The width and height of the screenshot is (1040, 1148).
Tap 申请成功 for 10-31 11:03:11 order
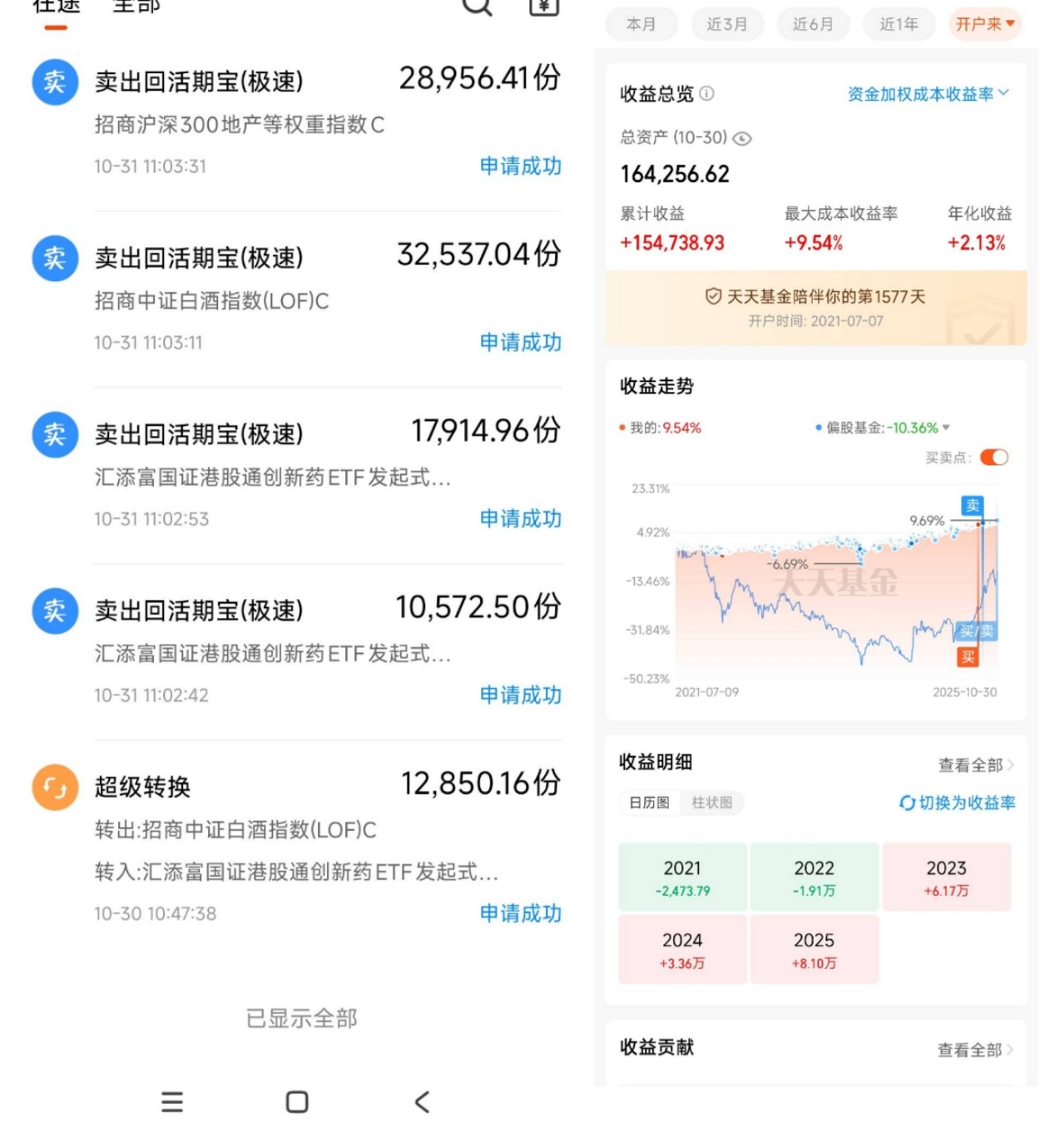(x=521, y=343)
